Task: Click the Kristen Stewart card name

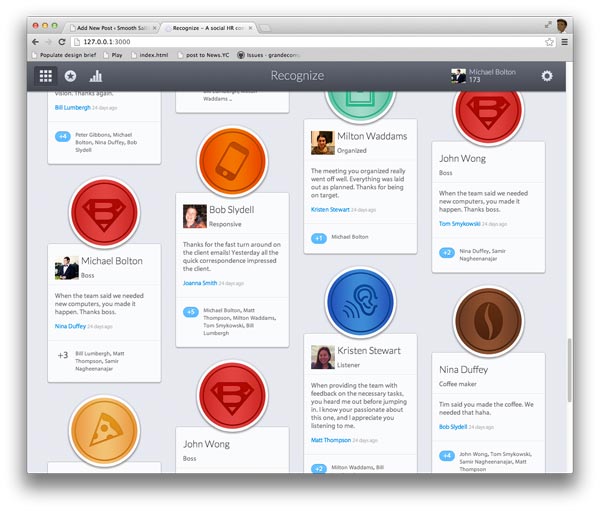Action: point(369,351)
